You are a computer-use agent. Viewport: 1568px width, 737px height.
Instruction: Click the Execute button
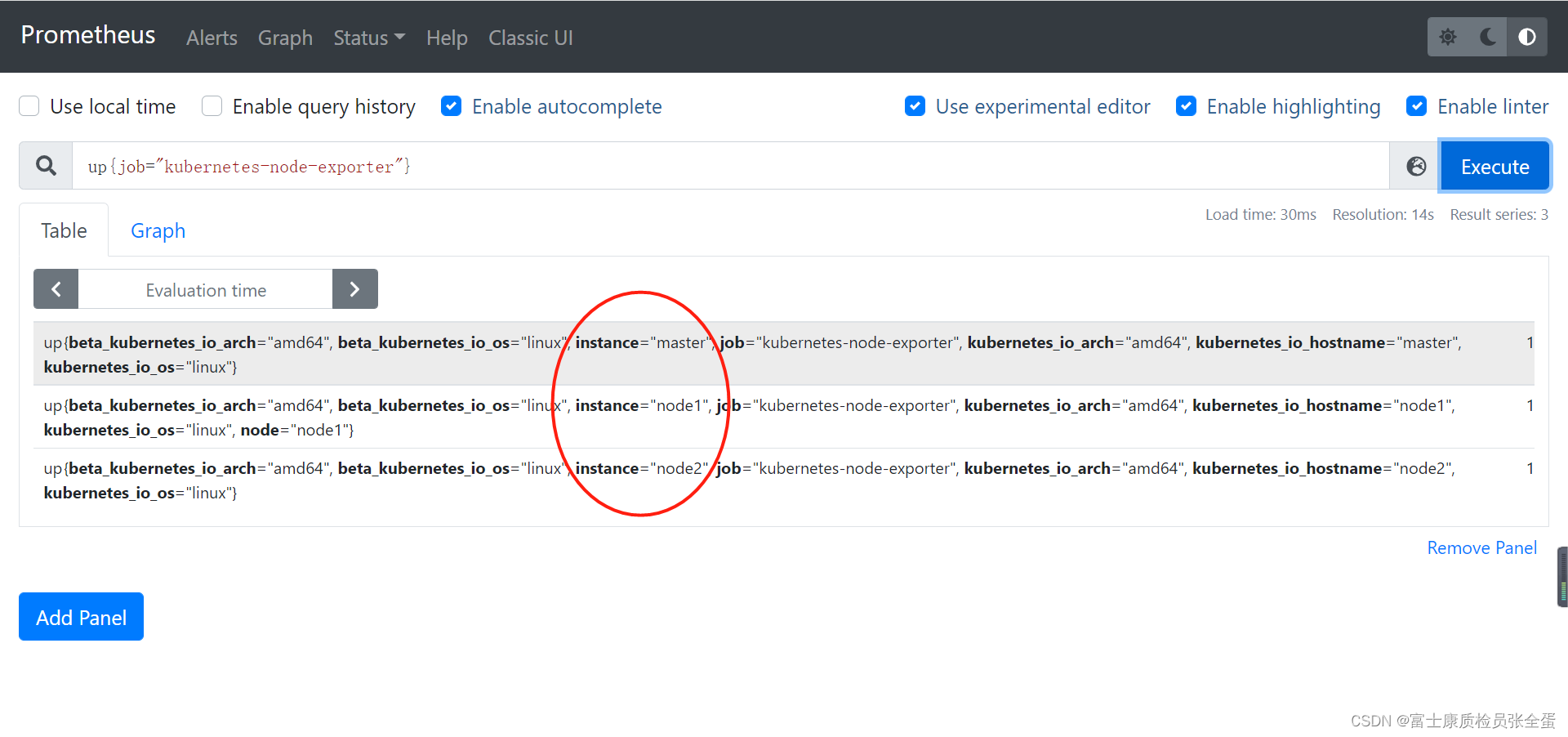coord(1494,167)
